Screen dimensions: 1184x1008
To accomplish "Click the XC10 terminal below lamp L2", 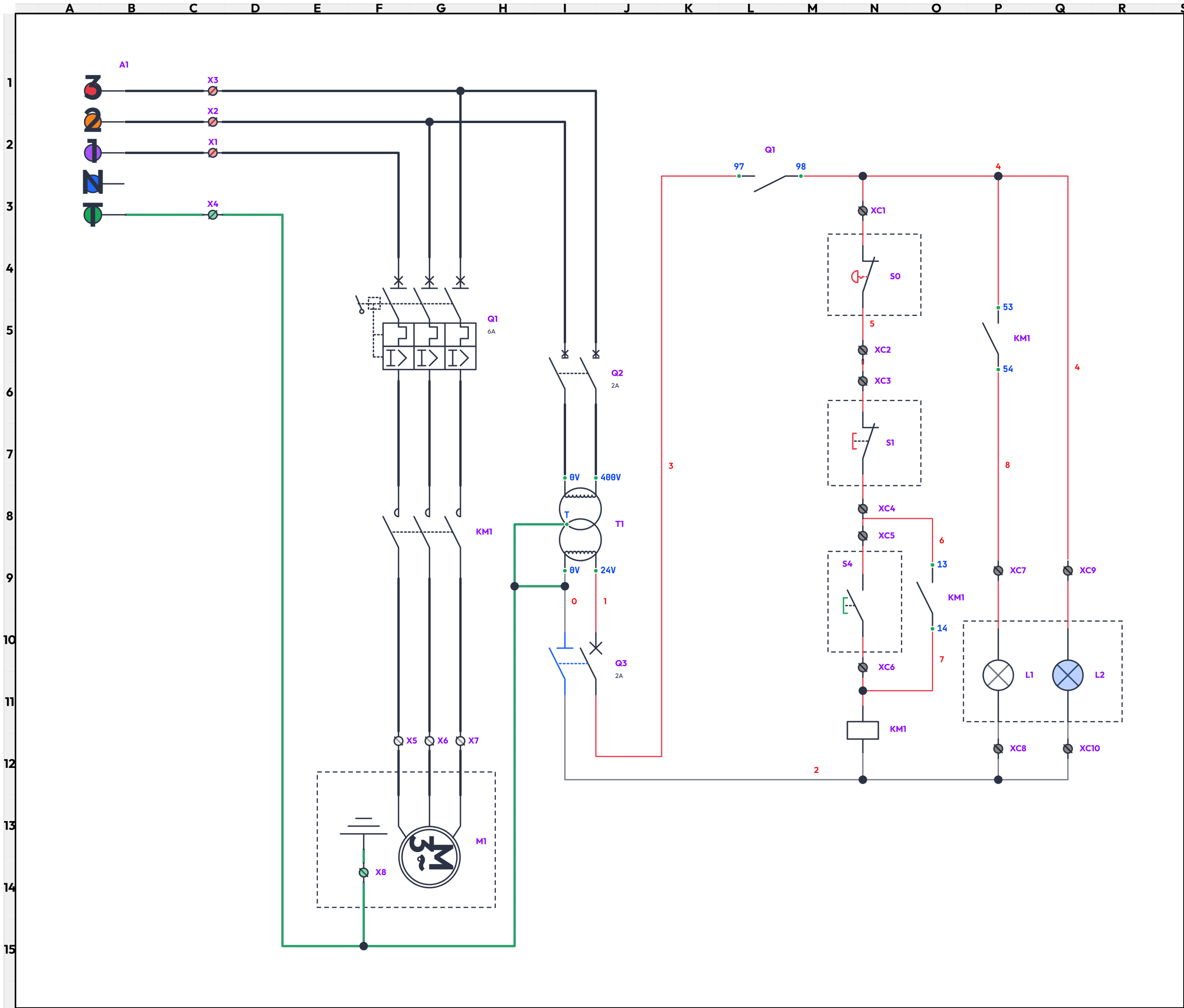I will [1067, 748].
